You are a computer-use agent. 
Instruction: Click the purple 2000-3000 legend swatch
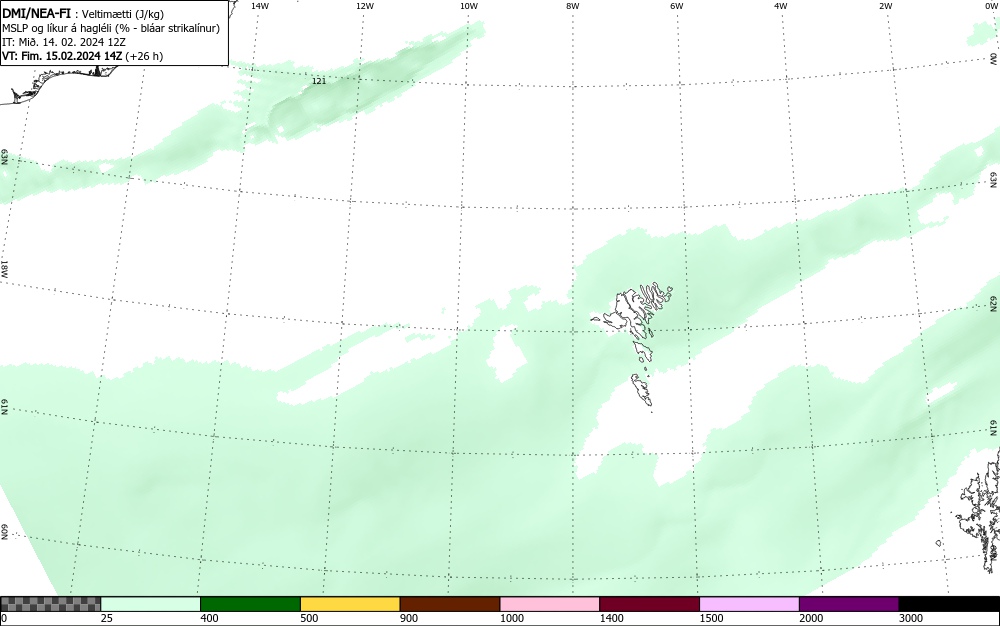click(849, 604)
